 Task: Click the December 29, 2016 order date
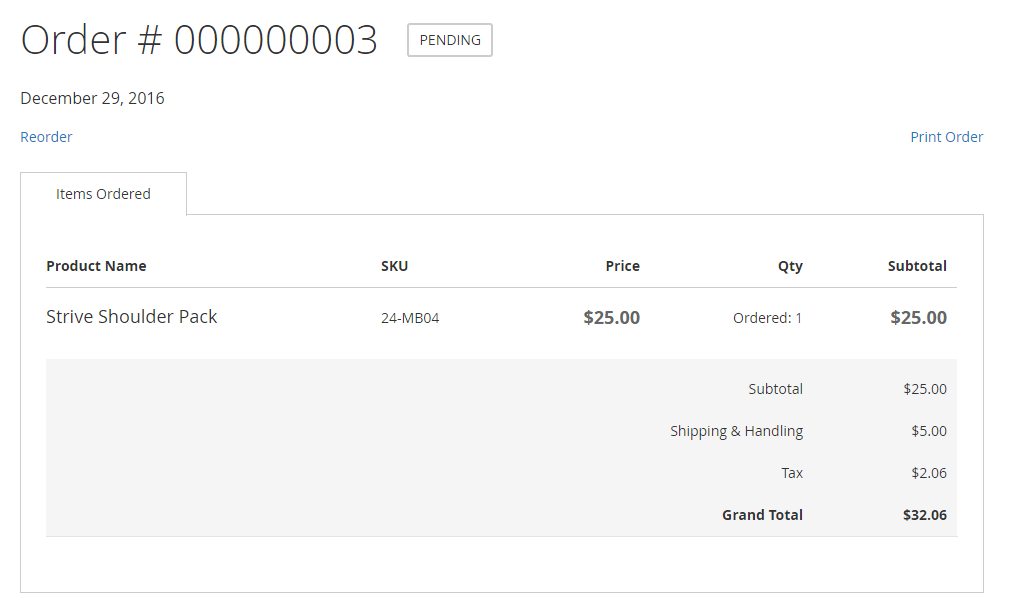pyautogui.click(x=92, y=98)
